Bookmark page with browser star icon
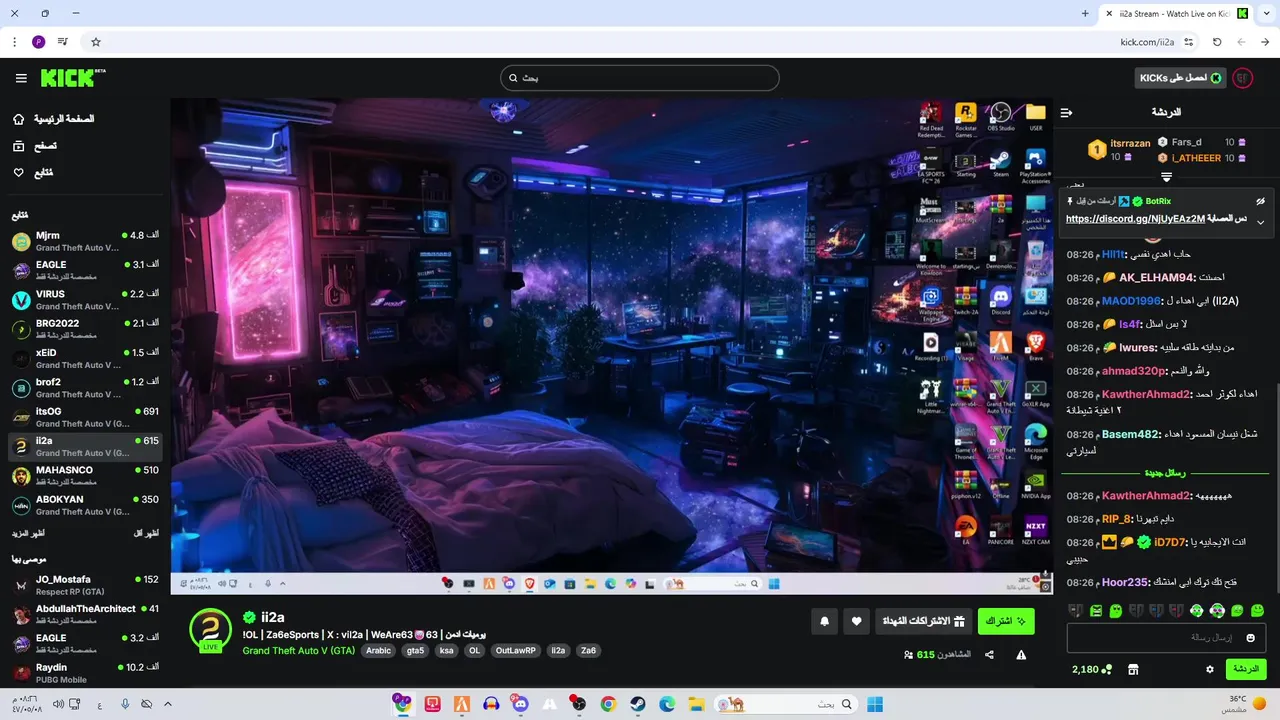The width and height of the screenshot is (1280, 720). [96, 42]
